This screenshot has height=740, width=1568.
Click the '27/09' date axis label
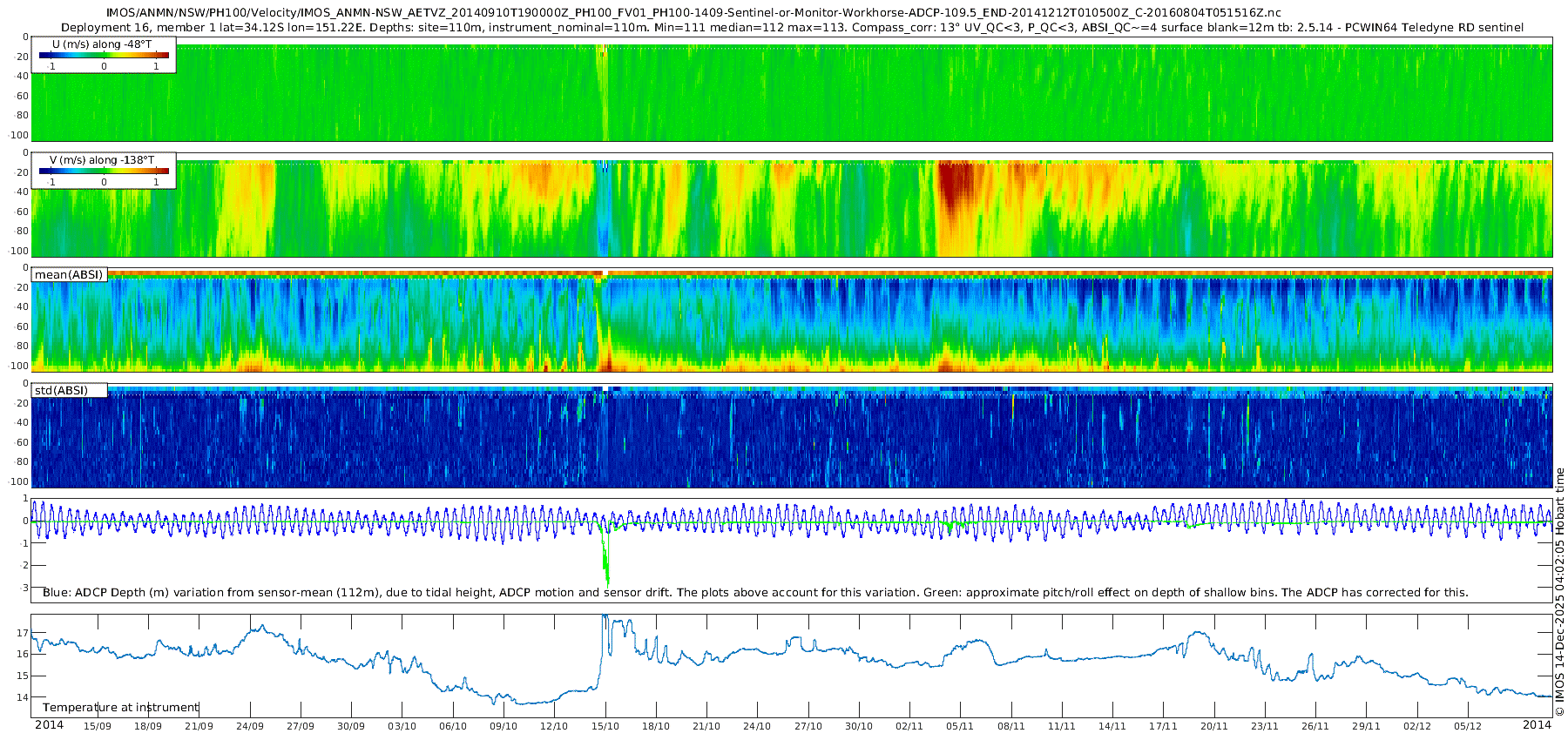point(301,726)
